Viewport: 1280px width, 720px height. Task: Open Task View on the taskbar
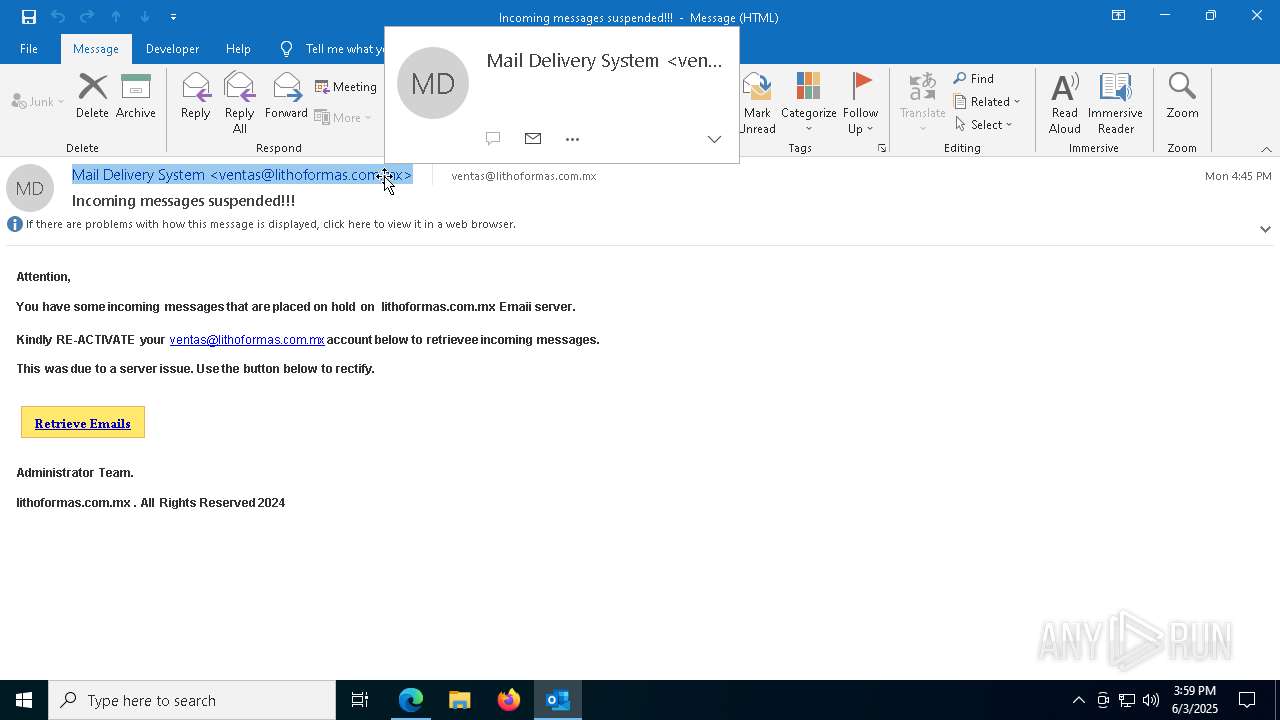pos(360,700)
